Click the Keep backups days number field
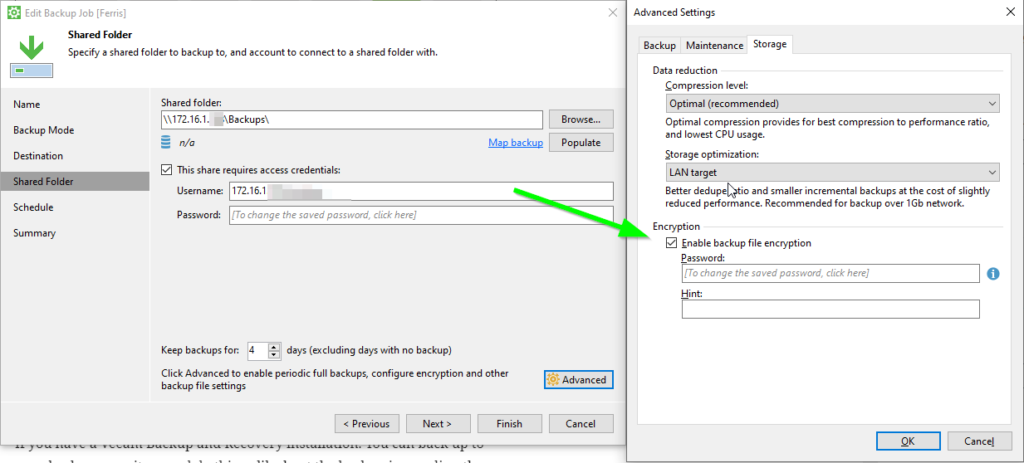This screenshot has height=463, width=1024. click(x=258, y=351)
